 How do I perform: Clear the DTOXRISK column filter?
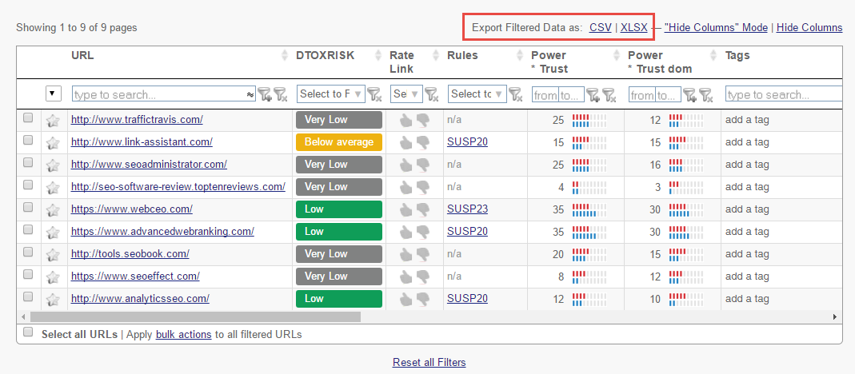coord(375,95)
